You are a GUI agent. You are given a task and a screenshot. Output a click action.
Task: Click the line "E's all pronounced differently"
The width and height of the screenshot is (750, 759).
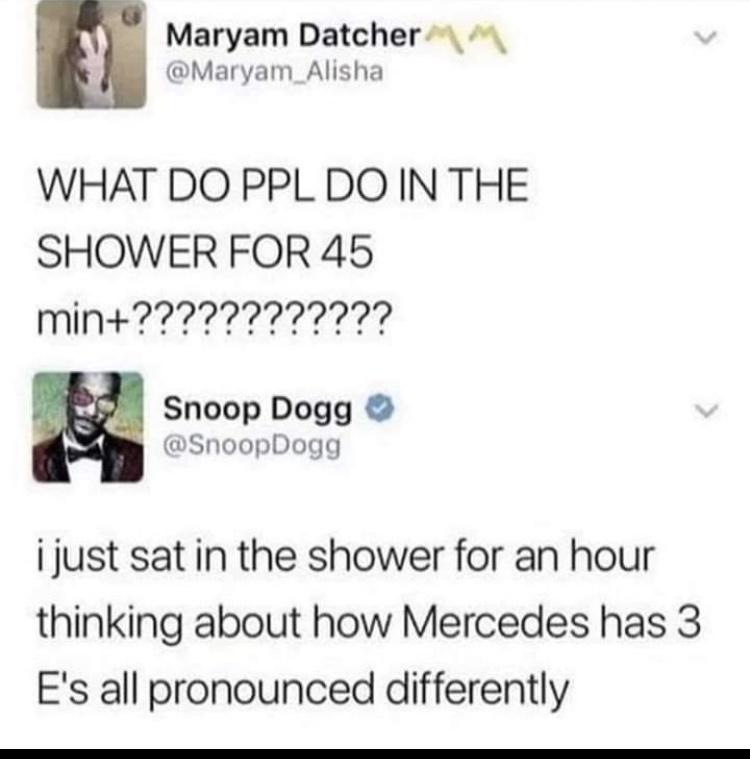(303, 690)
